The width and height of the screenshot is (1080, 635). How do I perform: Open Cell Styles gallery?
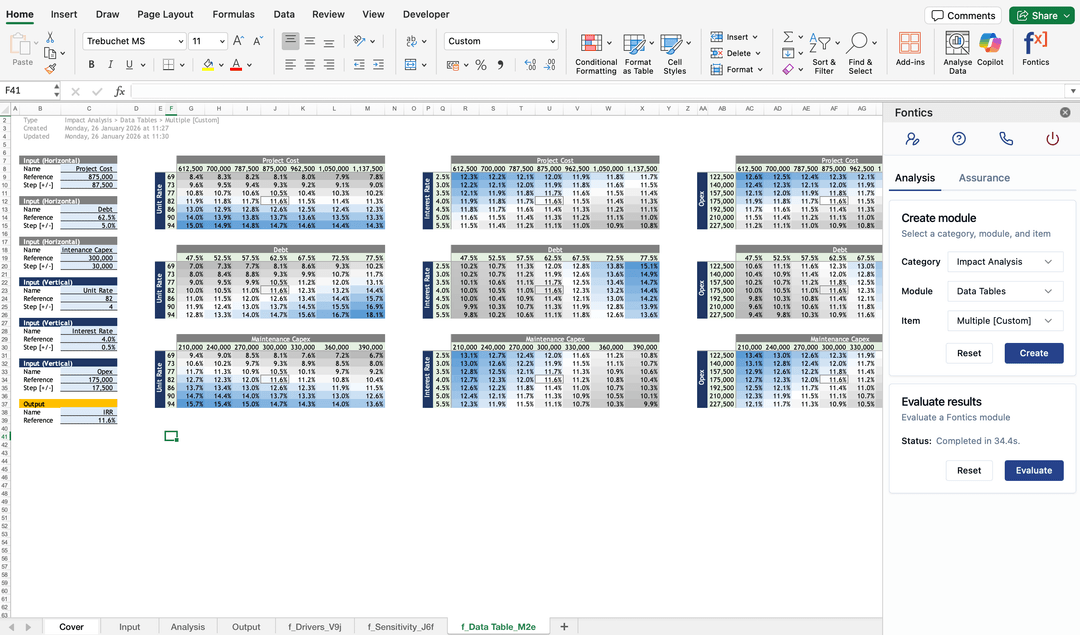tap(675, 54)
